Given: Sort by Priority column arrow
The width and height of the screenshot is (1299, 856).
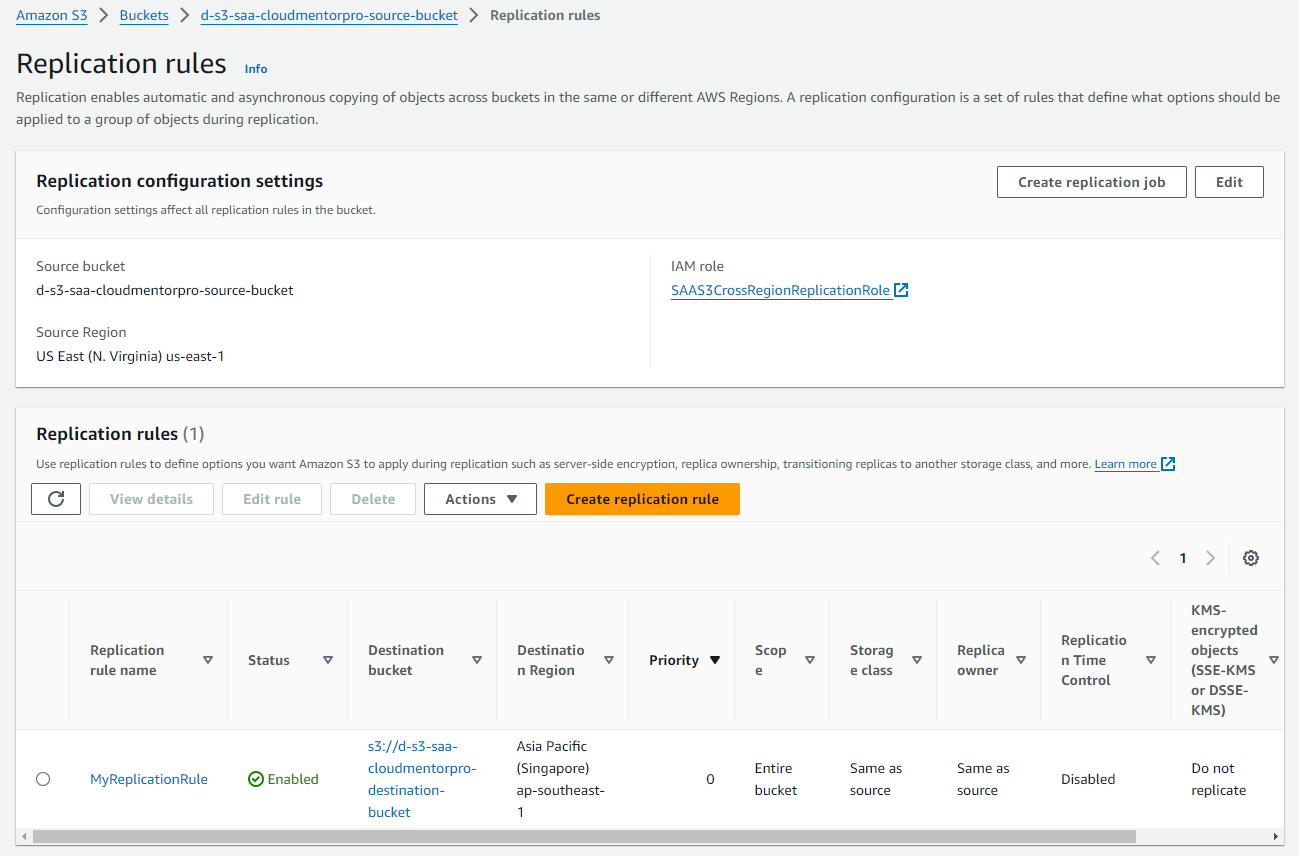Looking at the screenshot, I should (x=715, y=660).
